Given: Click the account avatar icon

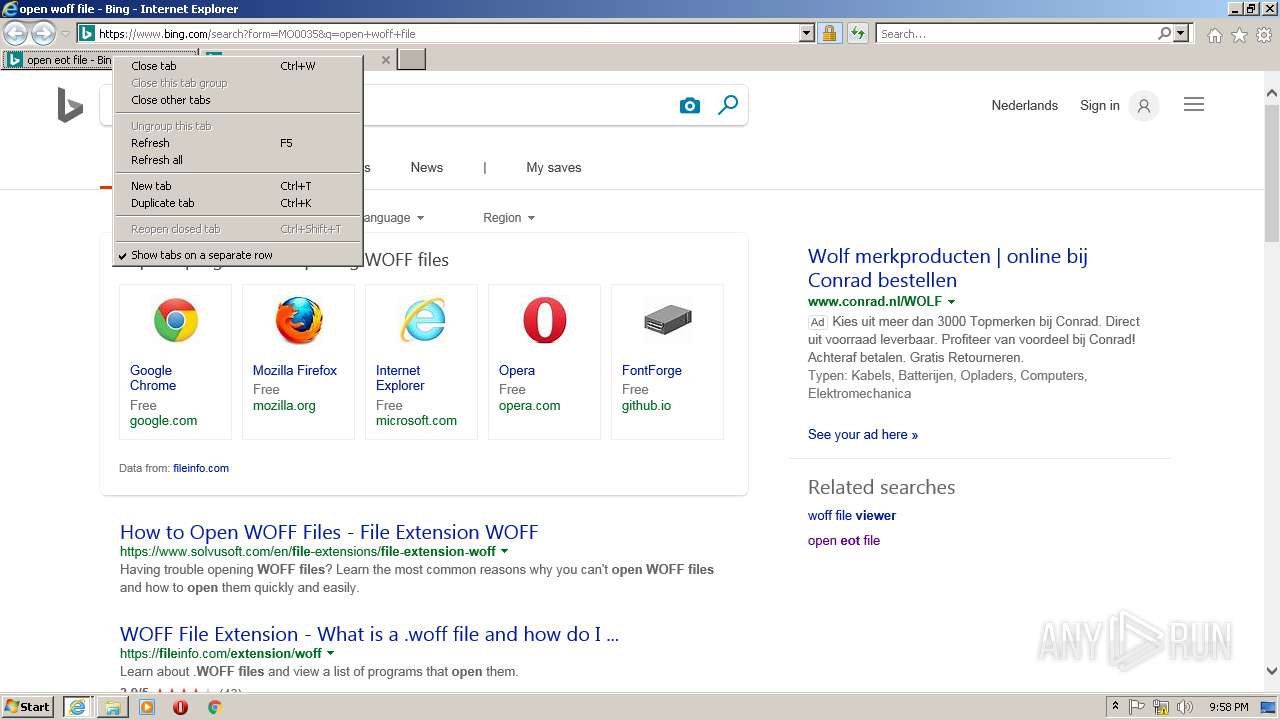Looking at the screenshot, I should (x=1144, y=105).
